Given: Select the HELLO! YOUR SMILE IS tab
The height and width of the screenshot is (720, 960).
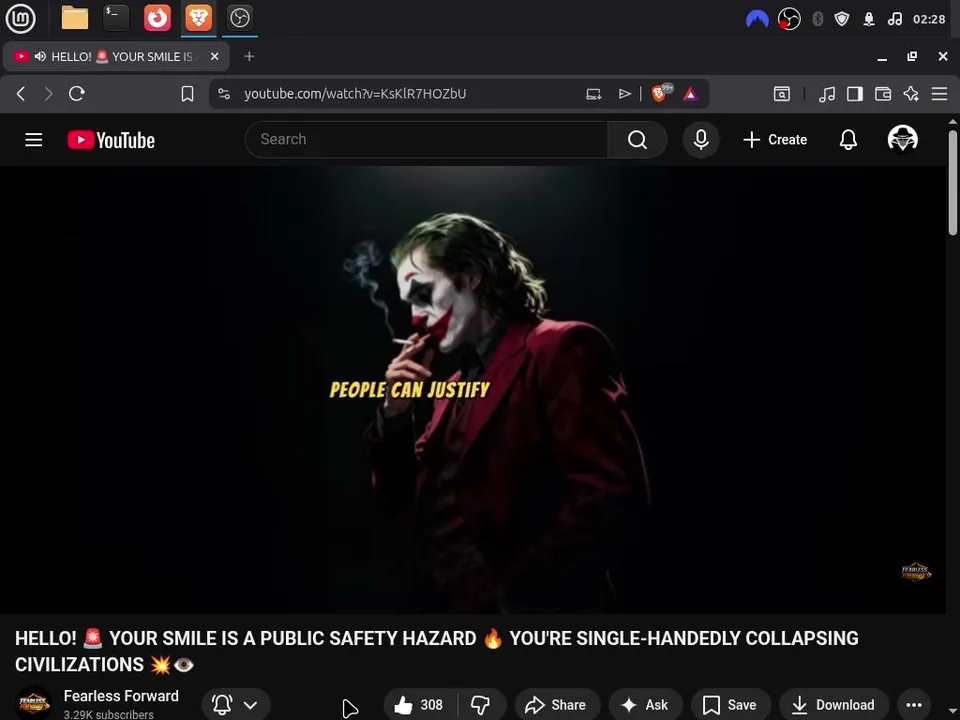Looking at the screenshot, I should click(x=116, y=56).
